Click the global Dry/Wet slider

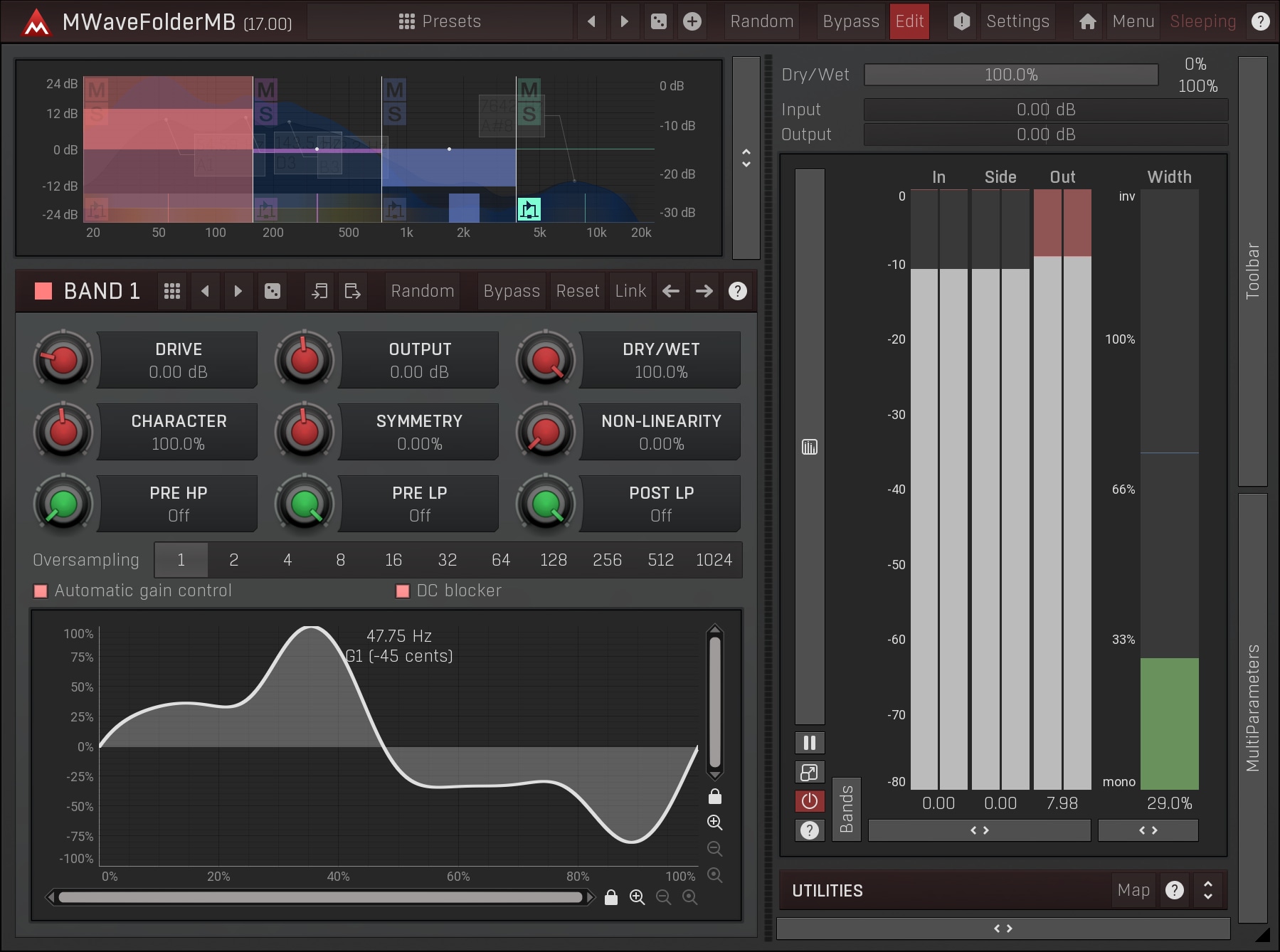(x=1010, y=75)
